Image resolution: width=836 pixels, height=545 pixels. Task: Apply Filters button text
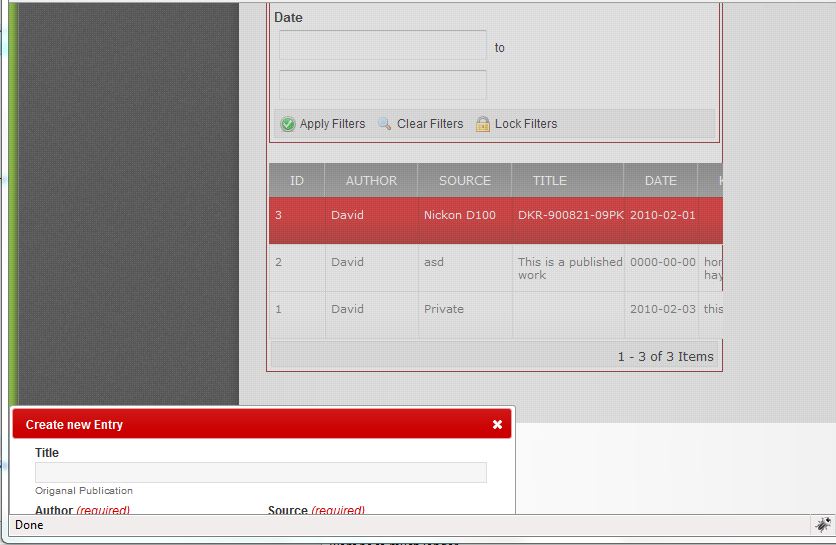[332, 124]
